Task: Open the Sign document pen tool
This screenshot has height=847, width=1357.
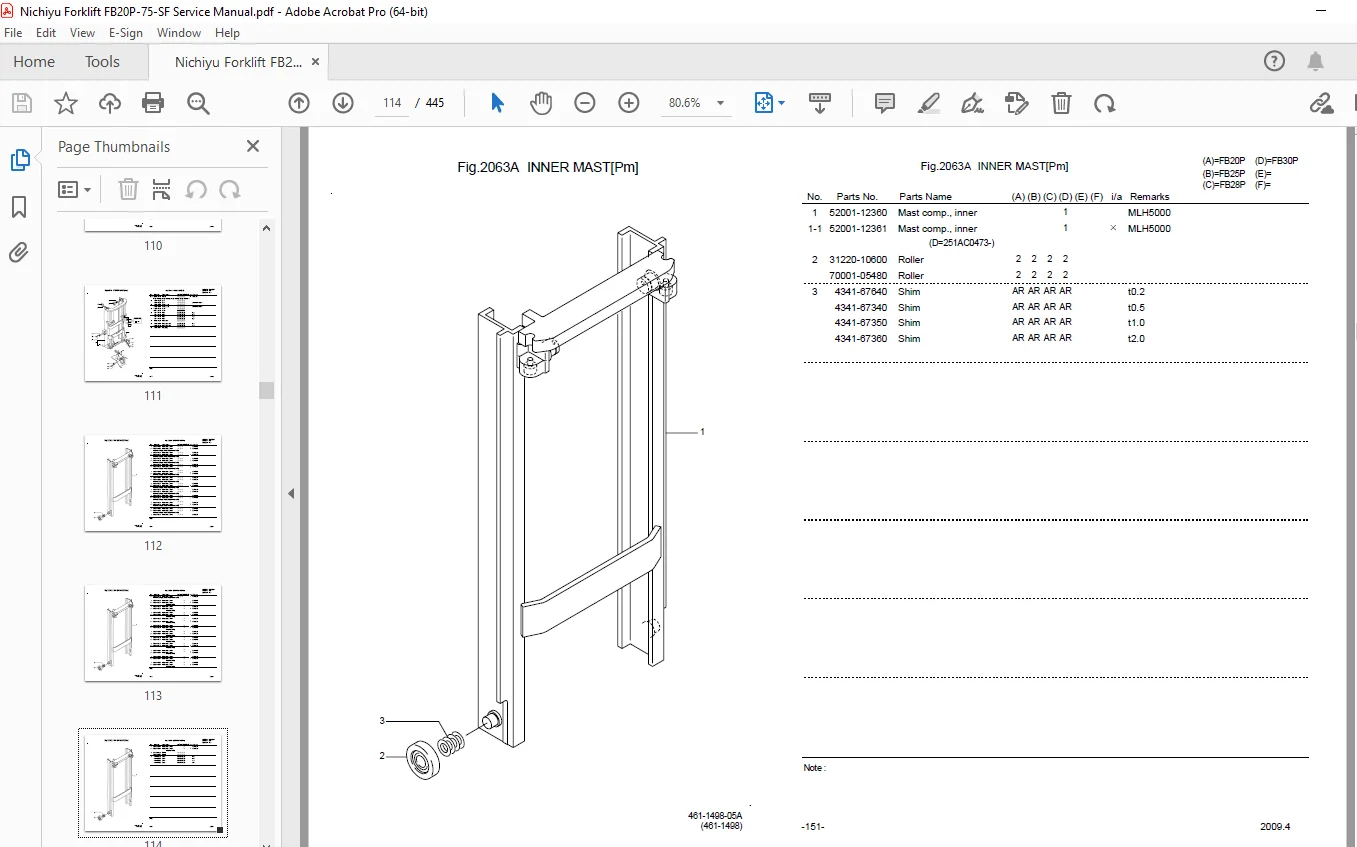Action: point(972,103)
